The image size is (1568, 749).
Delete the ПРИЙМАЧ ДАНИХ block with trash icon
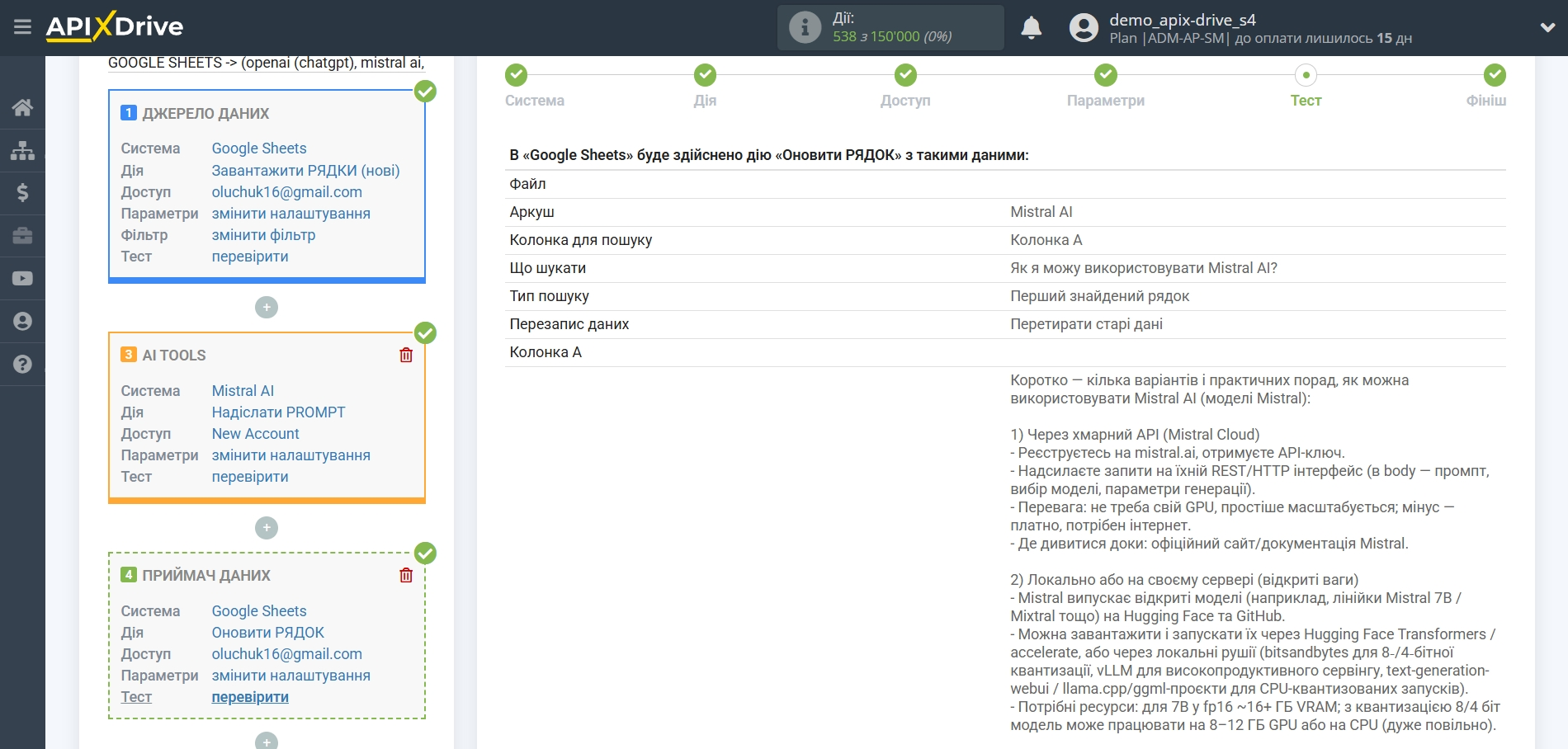(x=406, y=575)
